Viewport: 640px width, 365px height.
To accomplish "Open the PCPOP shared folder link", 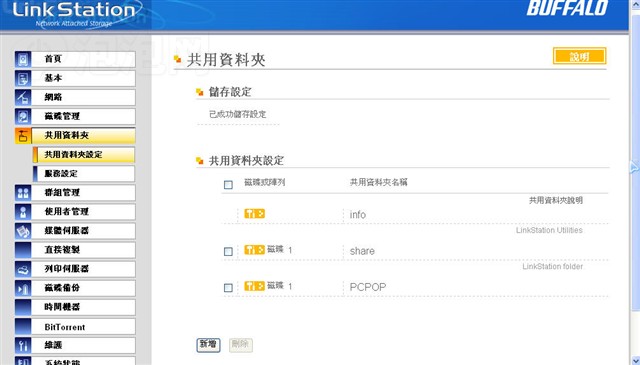I will point(368,287).
